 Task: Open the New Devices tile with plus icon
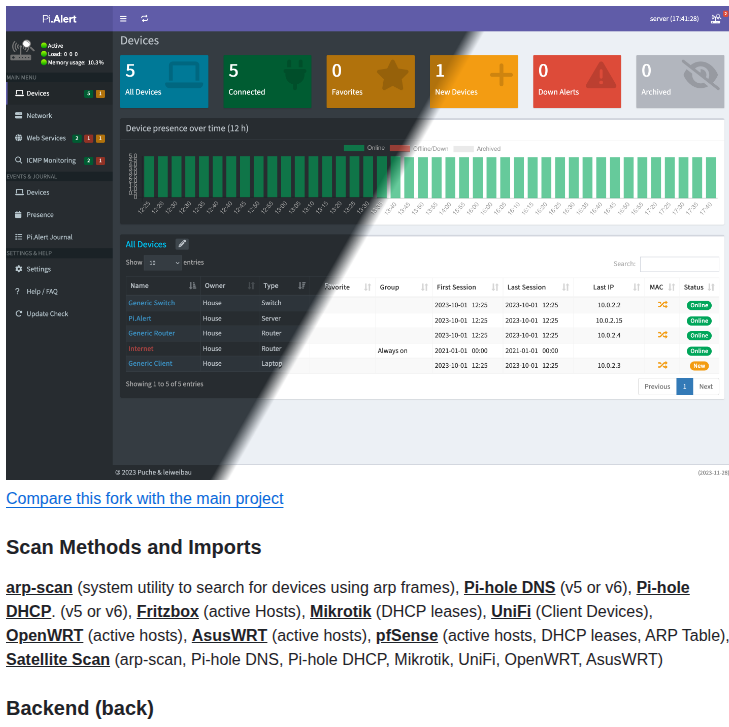click(x=474, y=81)
